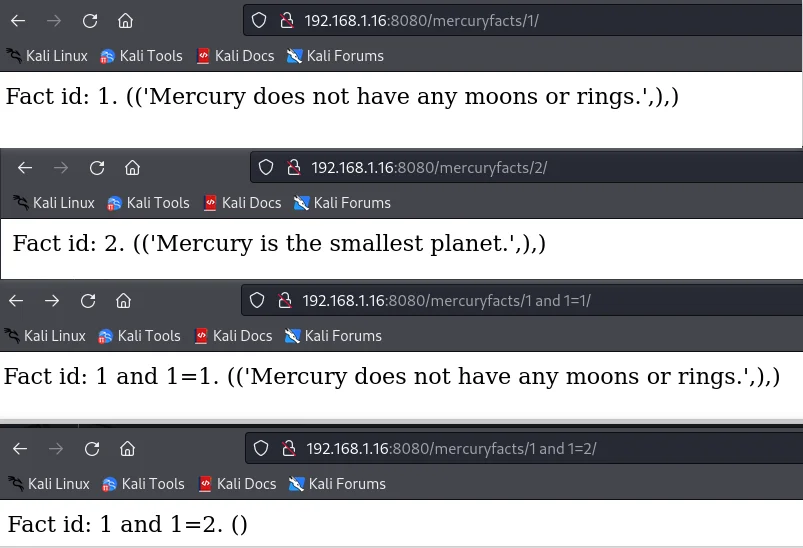This screenshot has height=548, width=803.
Task: Go forward in the mercuryfacts/1 and 1=1/ window
Action: (x=52, y=301)
